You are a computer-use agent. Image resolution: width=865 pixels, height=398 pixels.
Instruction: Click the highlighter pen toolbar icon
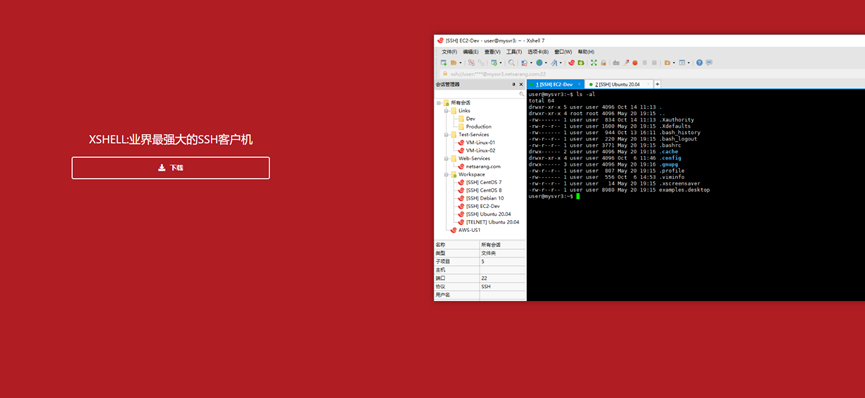(626, 63)
